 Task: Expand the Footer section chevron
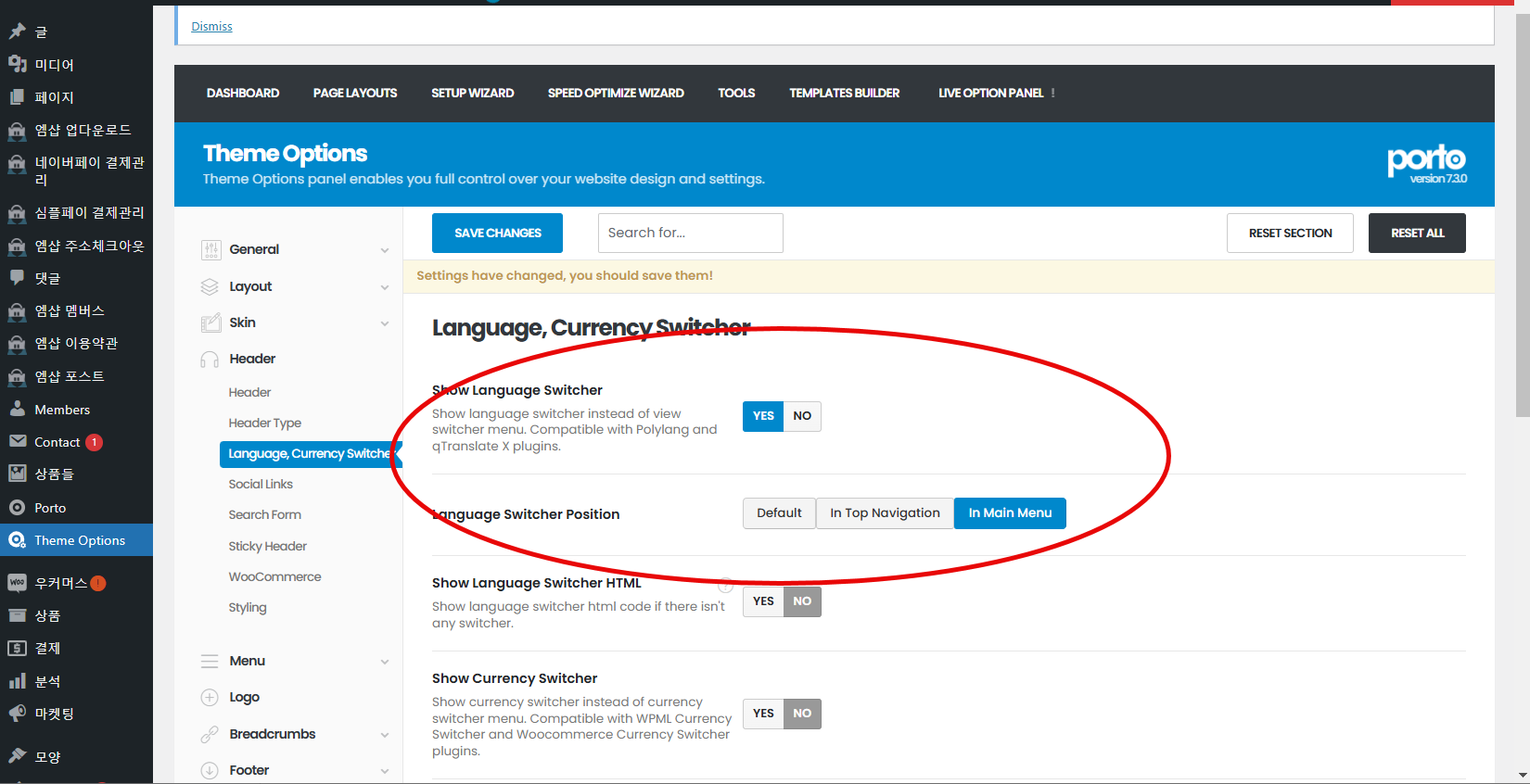(385, 771)
